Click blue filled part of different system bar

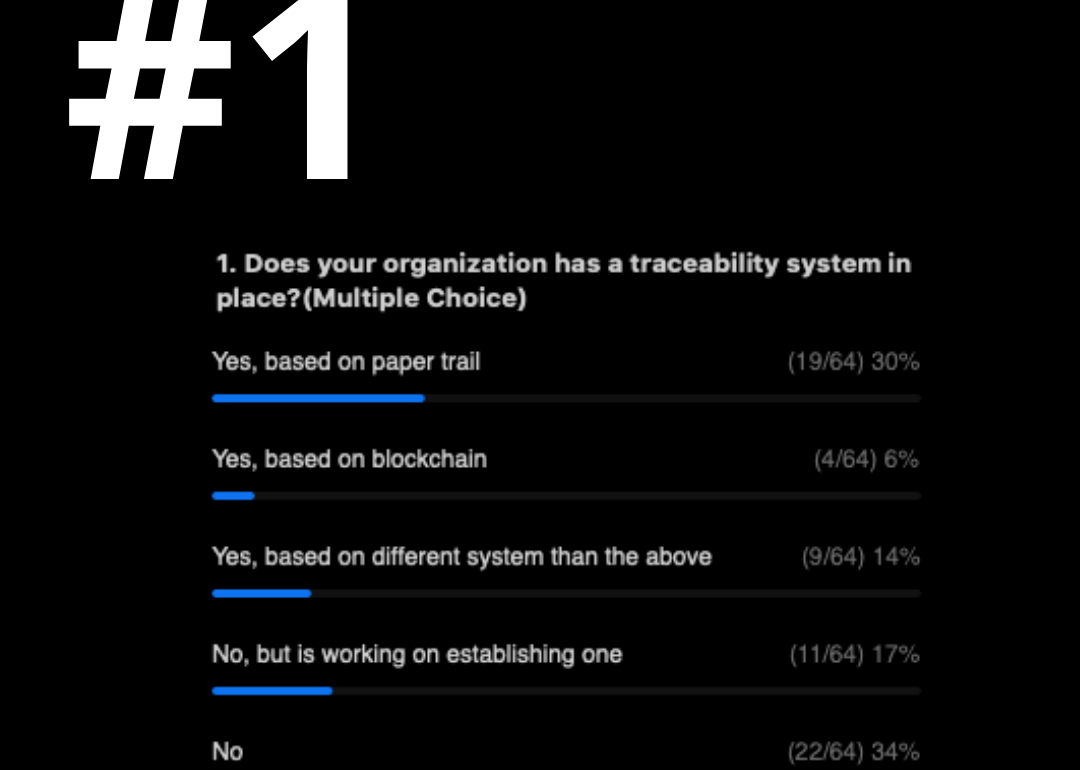coord(262,593)
